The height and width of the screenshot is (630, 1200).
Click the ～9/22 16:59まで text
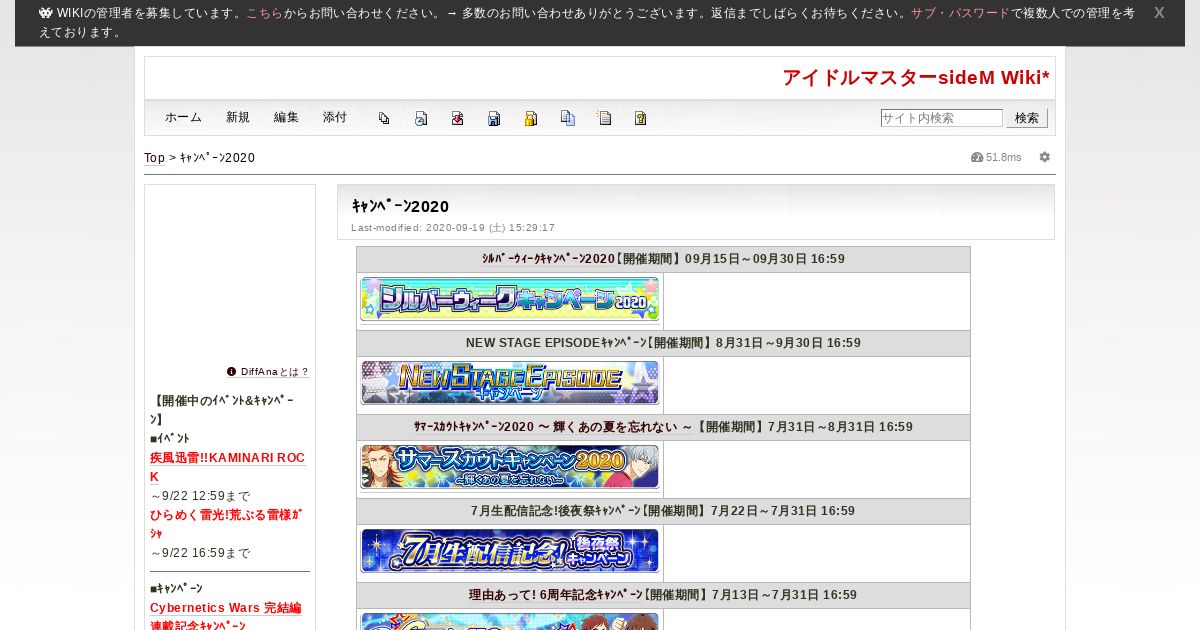point(200,553)
